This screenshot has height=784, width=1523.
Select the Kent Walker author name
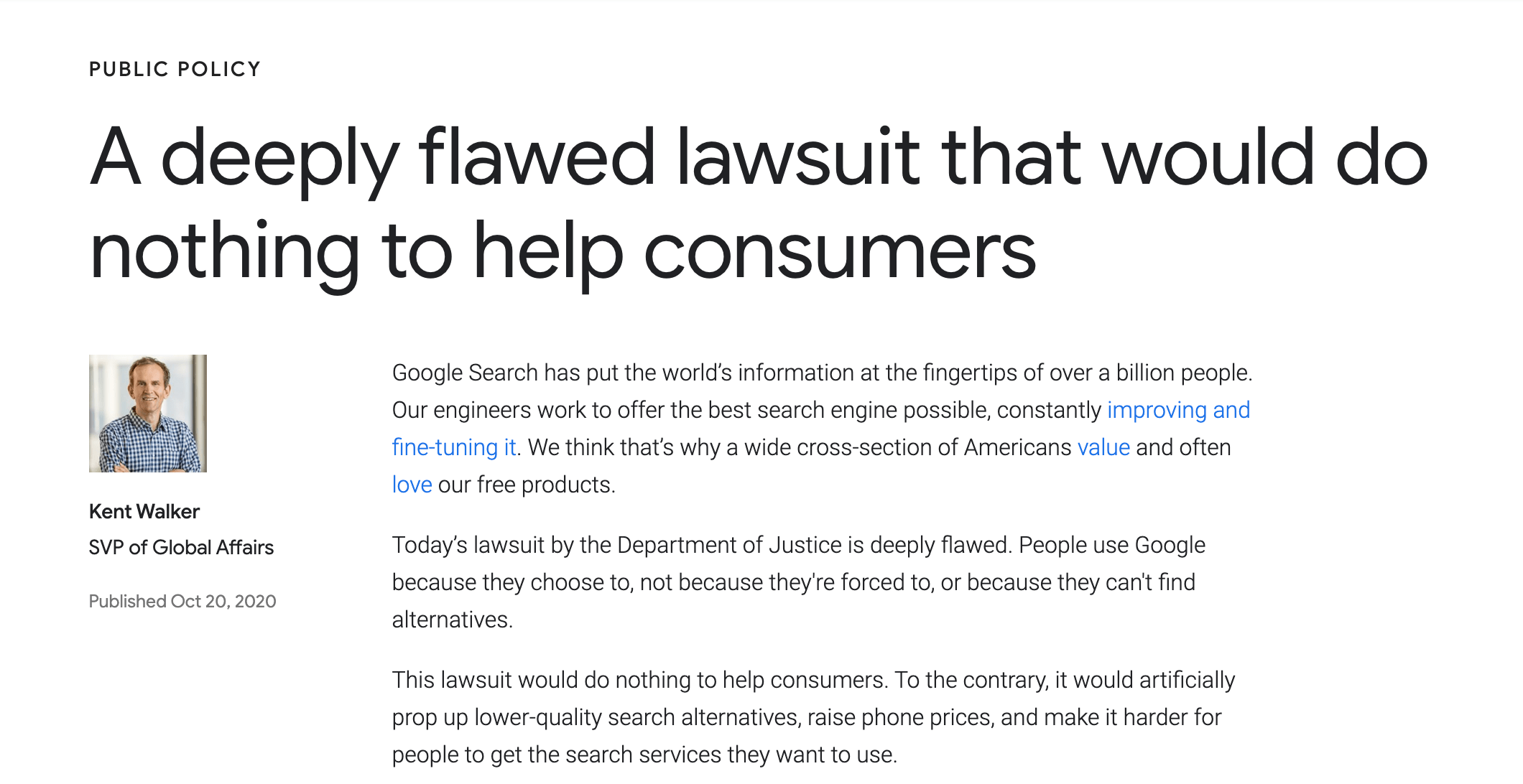tap(144, 511)
